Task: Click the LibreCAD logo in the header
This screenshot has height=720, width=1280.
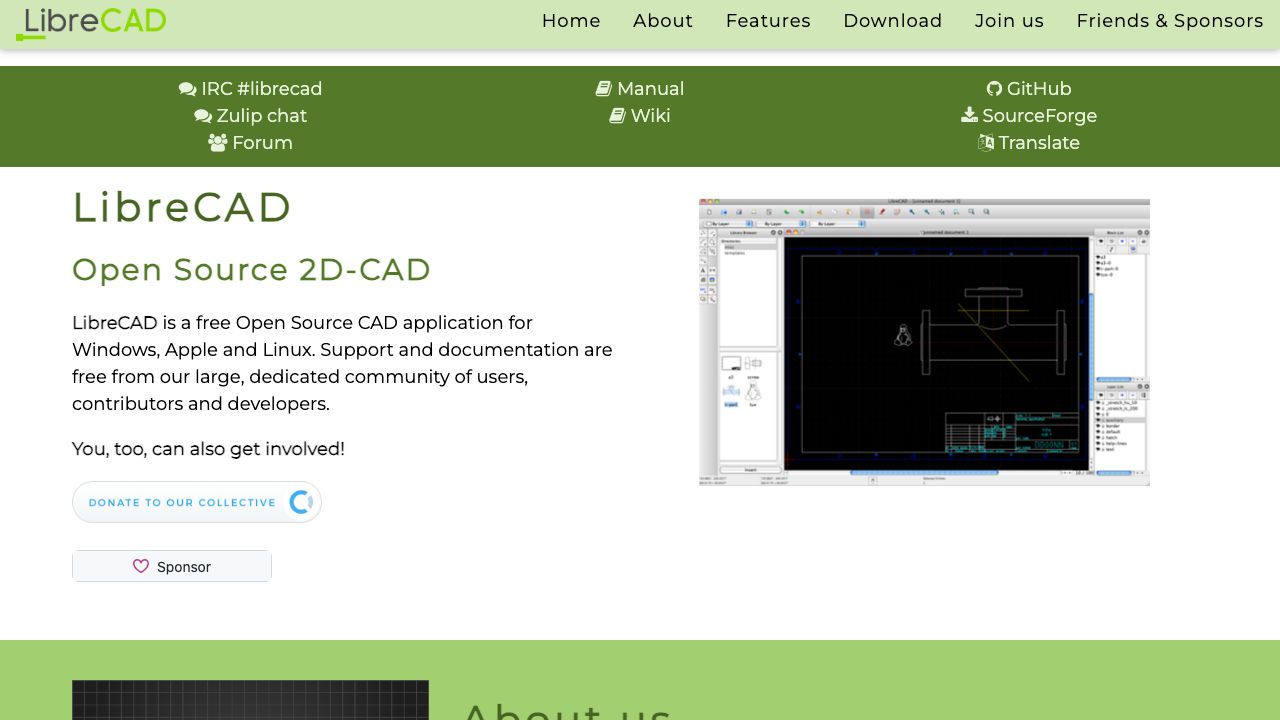Action: tap(91, 23)
